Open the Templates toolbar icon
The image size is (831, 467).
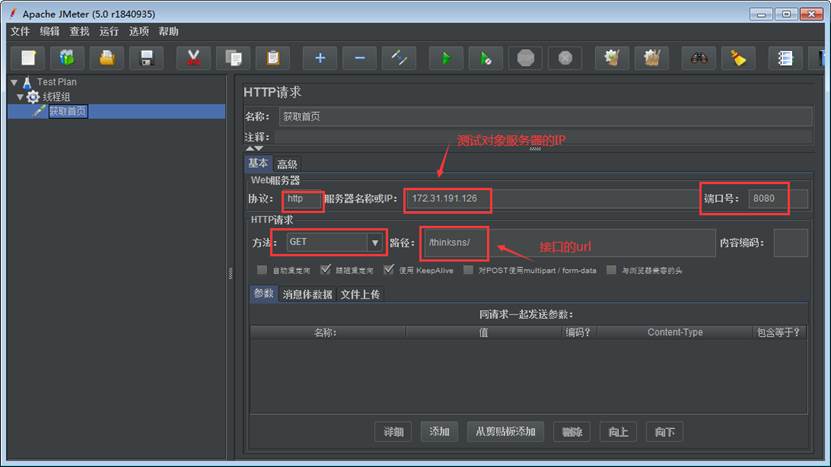[x=67, y=58]
